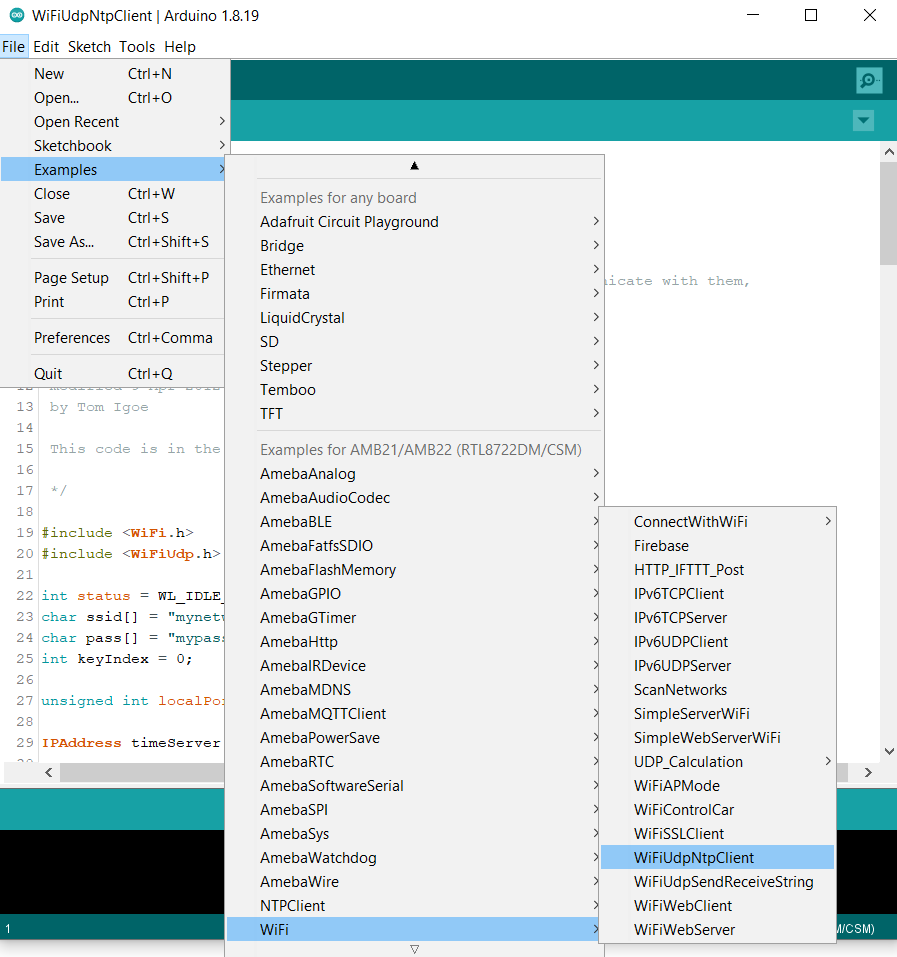Expand the Temboo examples submenu

[414, 389]
